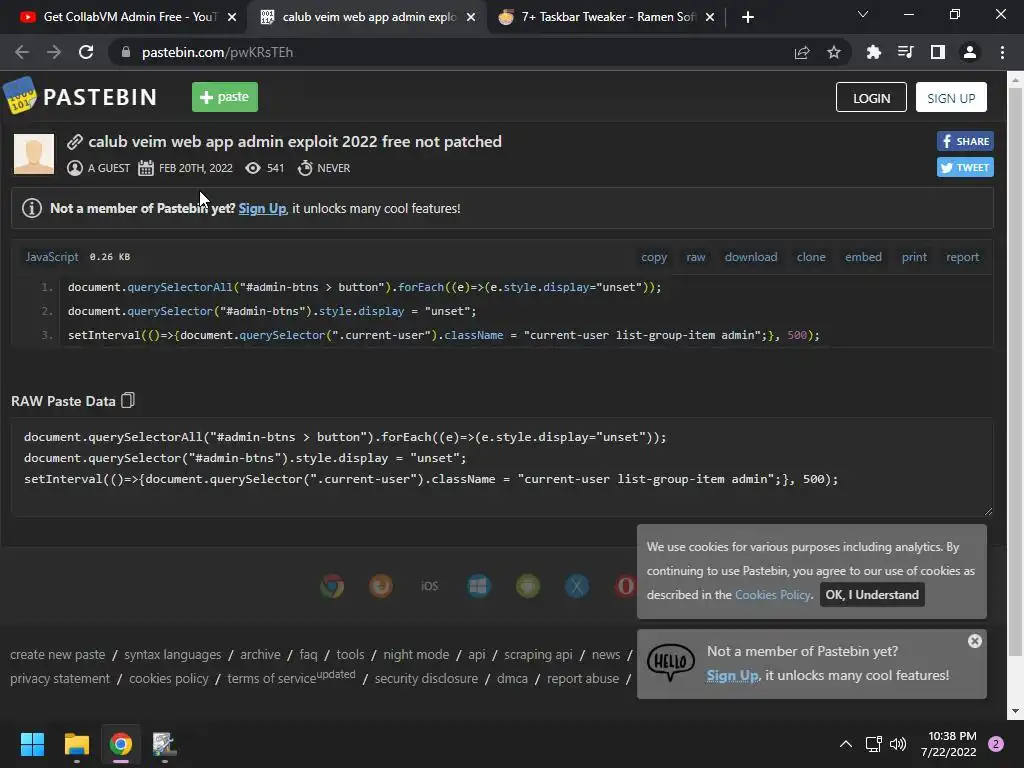Click the green paste button
The width and height of the screenshot is (1024, 768).
point(225,97)
